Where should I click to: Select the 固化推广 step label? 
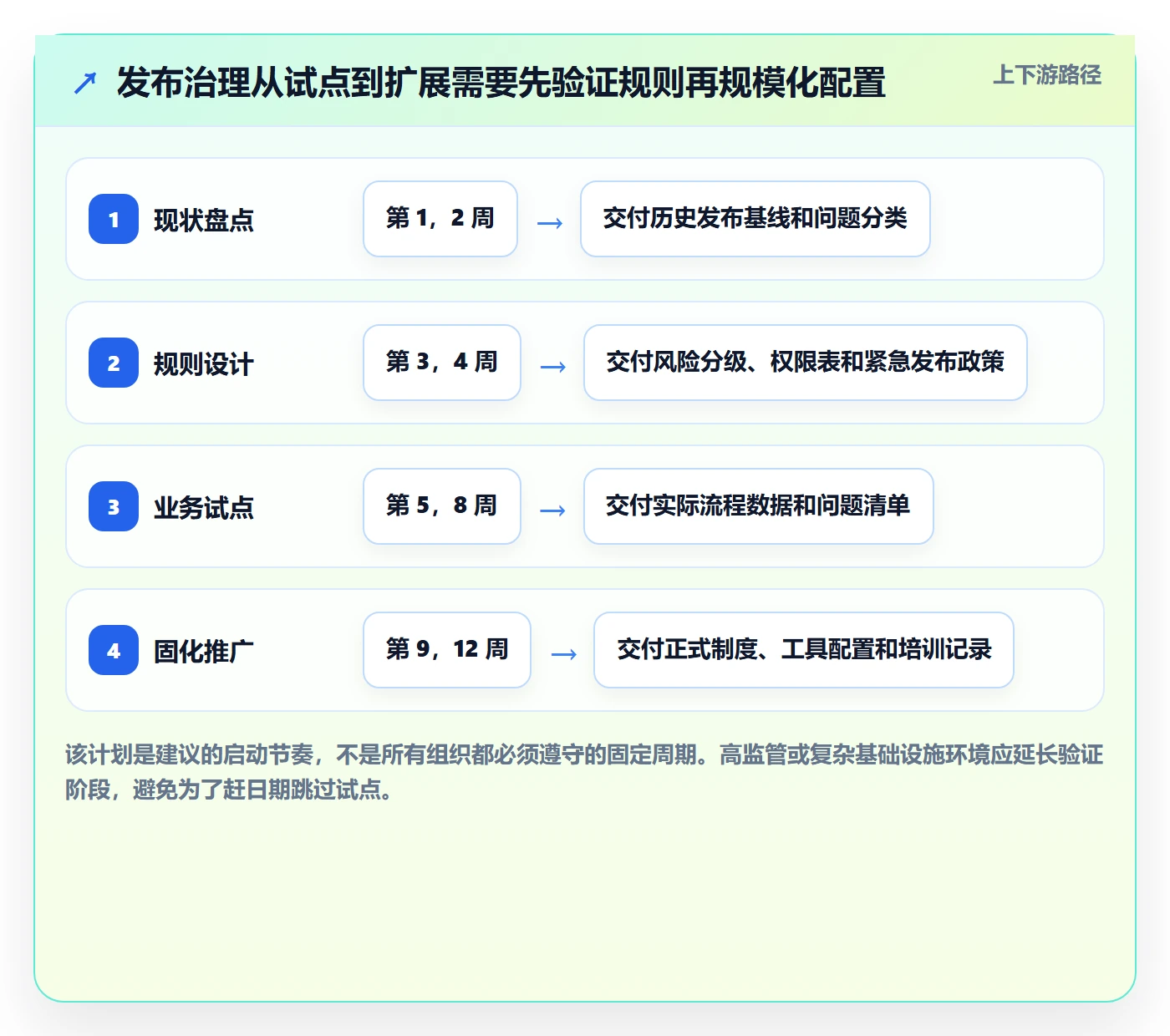(x=204, y=651)
